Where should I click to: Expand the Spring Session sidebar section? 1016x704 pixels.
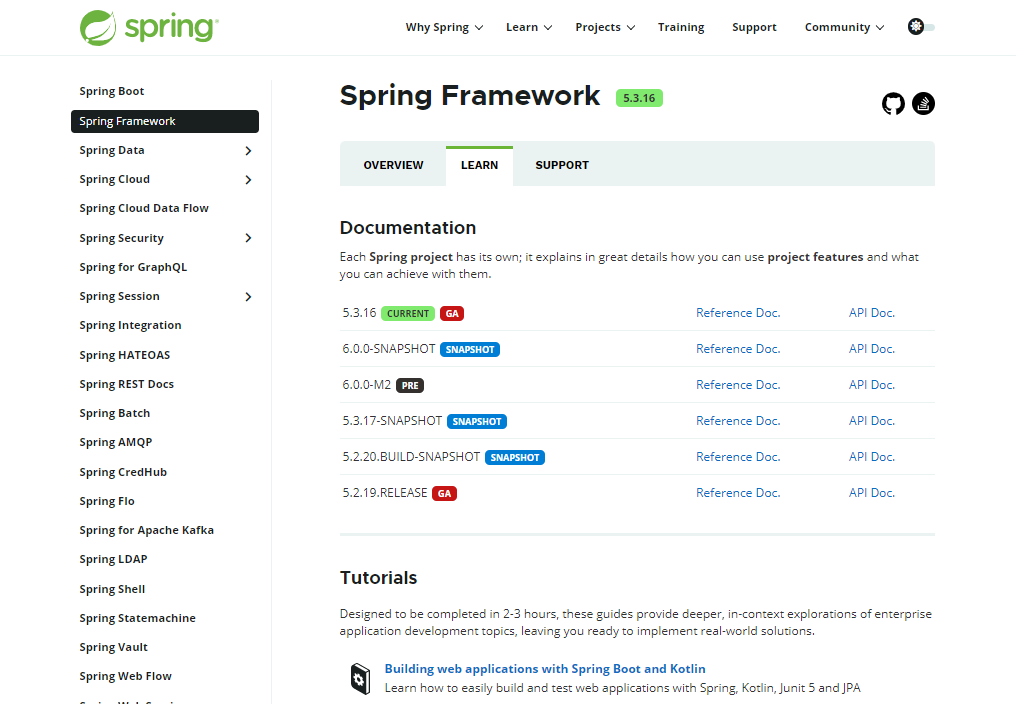[247, 296]
